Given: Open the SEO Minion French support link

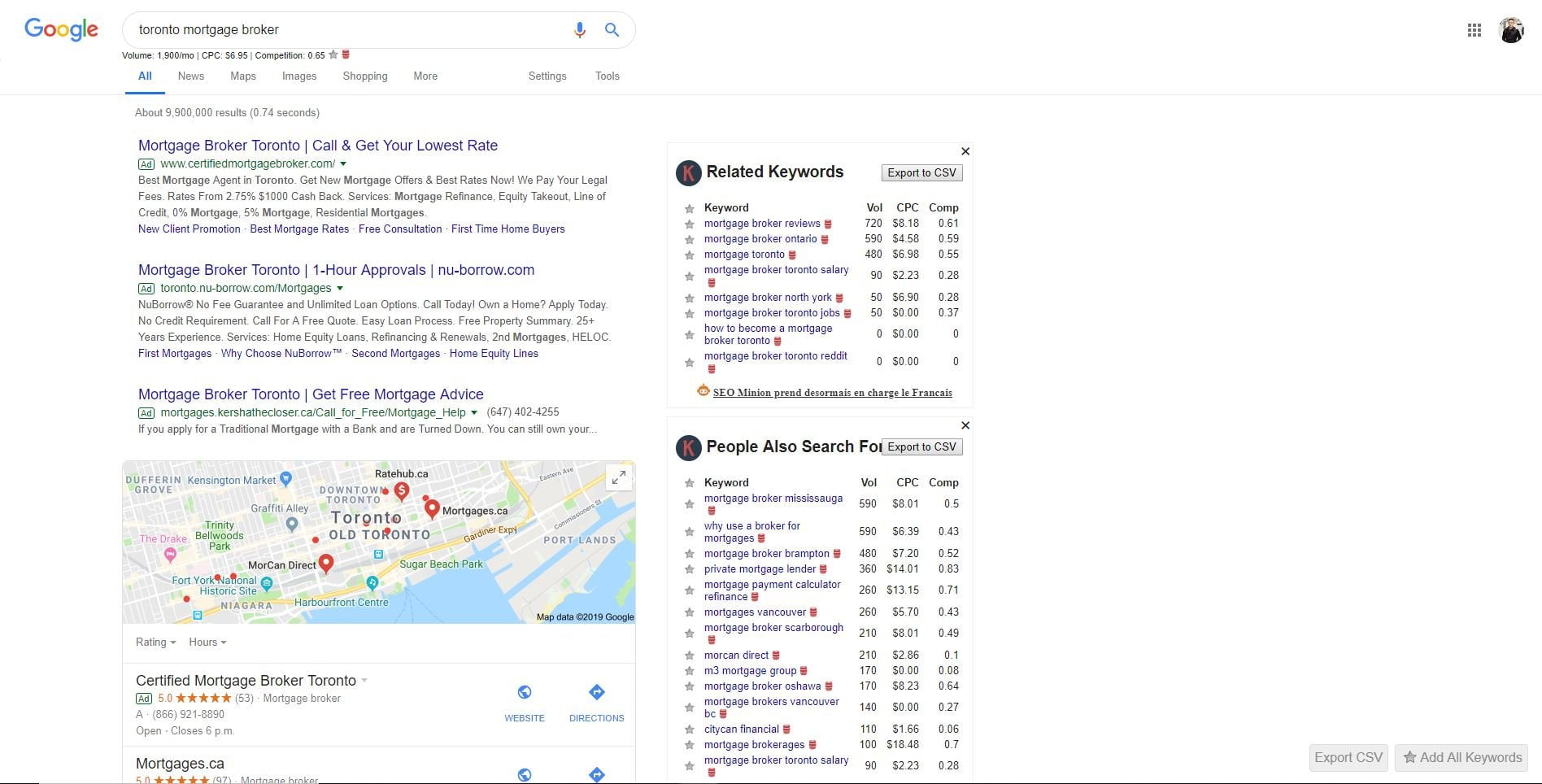Looking at the screenshot, I should [832, 393].
